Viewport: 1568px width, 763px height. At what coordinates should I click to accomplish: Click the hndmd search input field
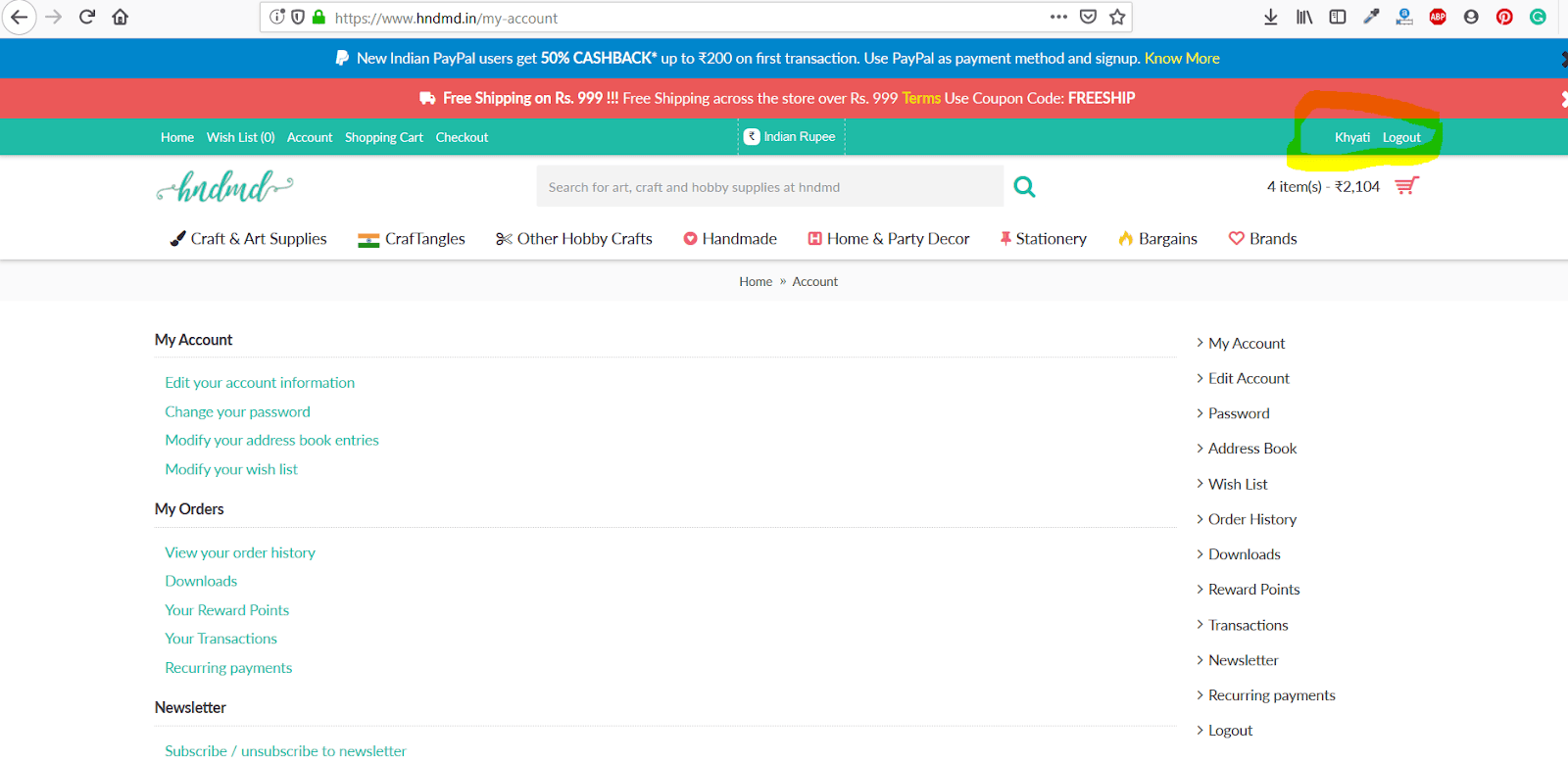click(x=769, y=186)
